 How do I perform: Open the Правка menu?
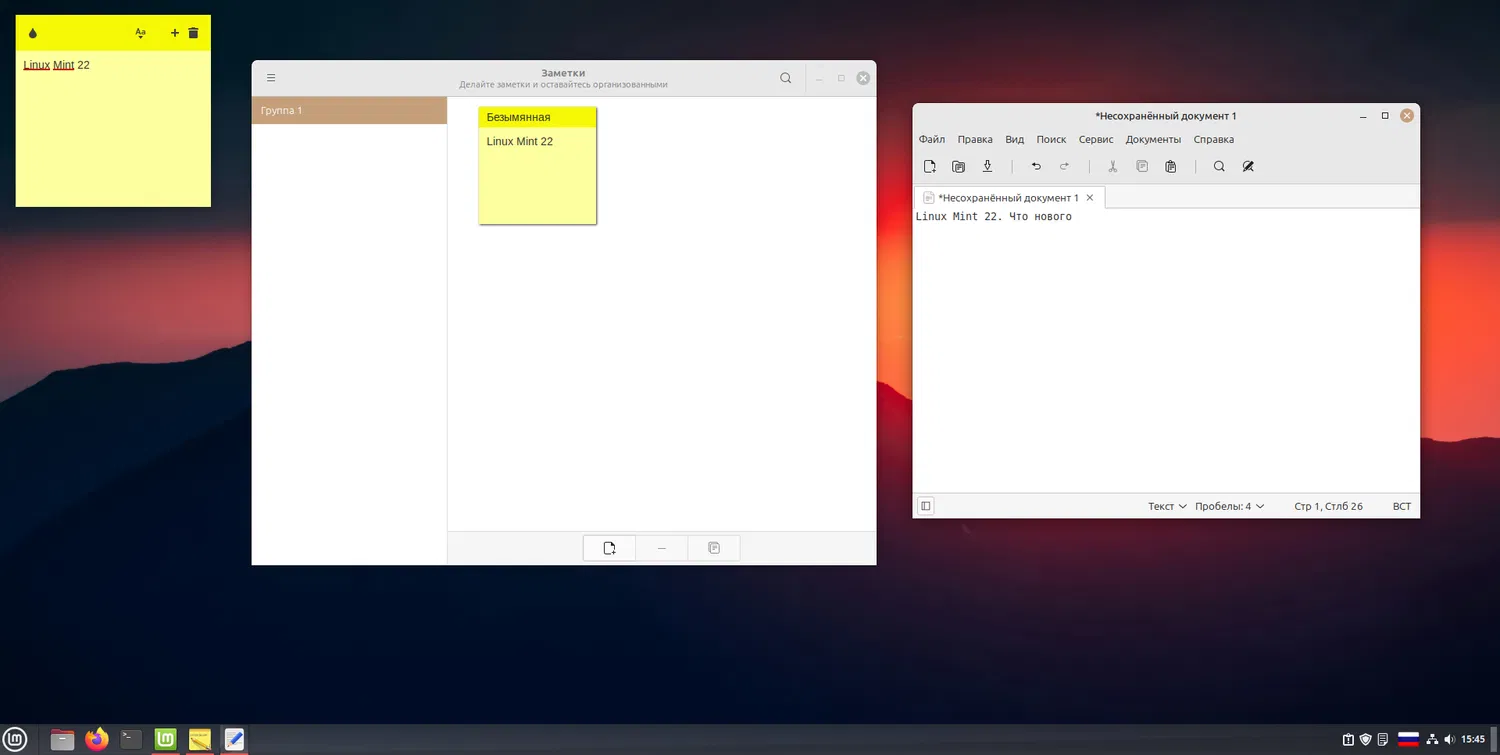coord(975,140)
